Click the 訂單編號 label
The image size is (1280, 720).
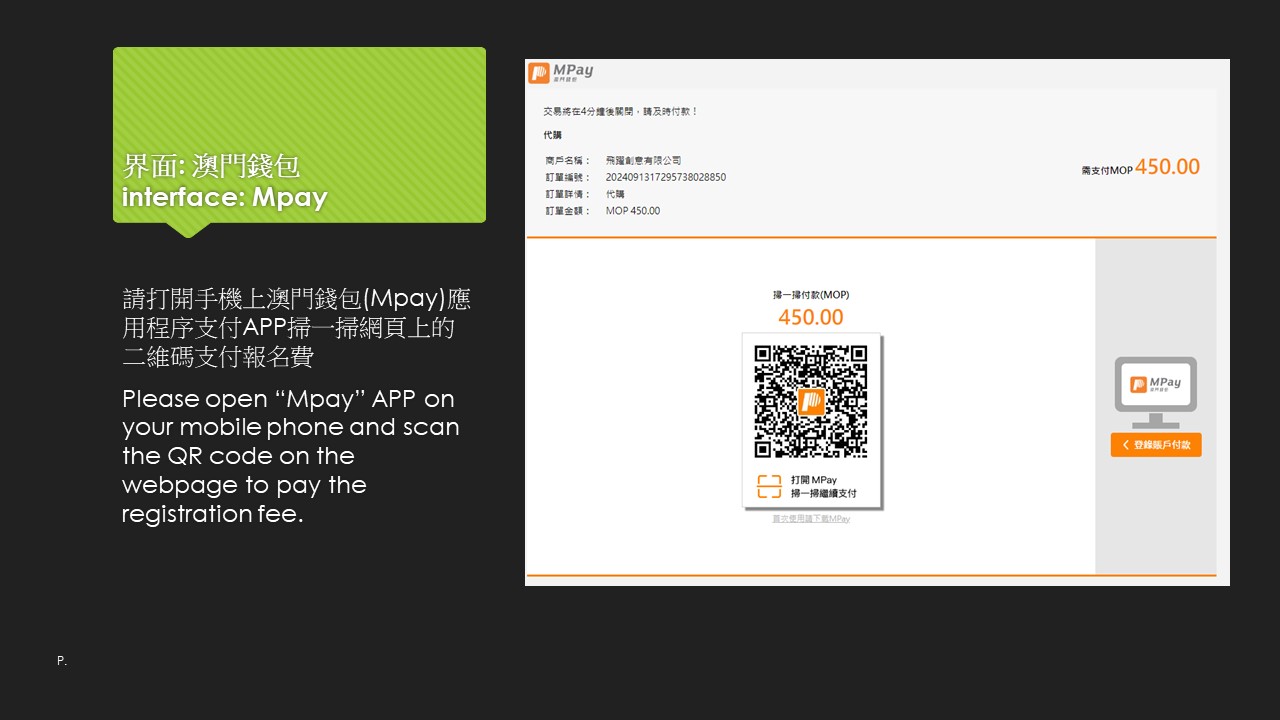pos(567,177)
